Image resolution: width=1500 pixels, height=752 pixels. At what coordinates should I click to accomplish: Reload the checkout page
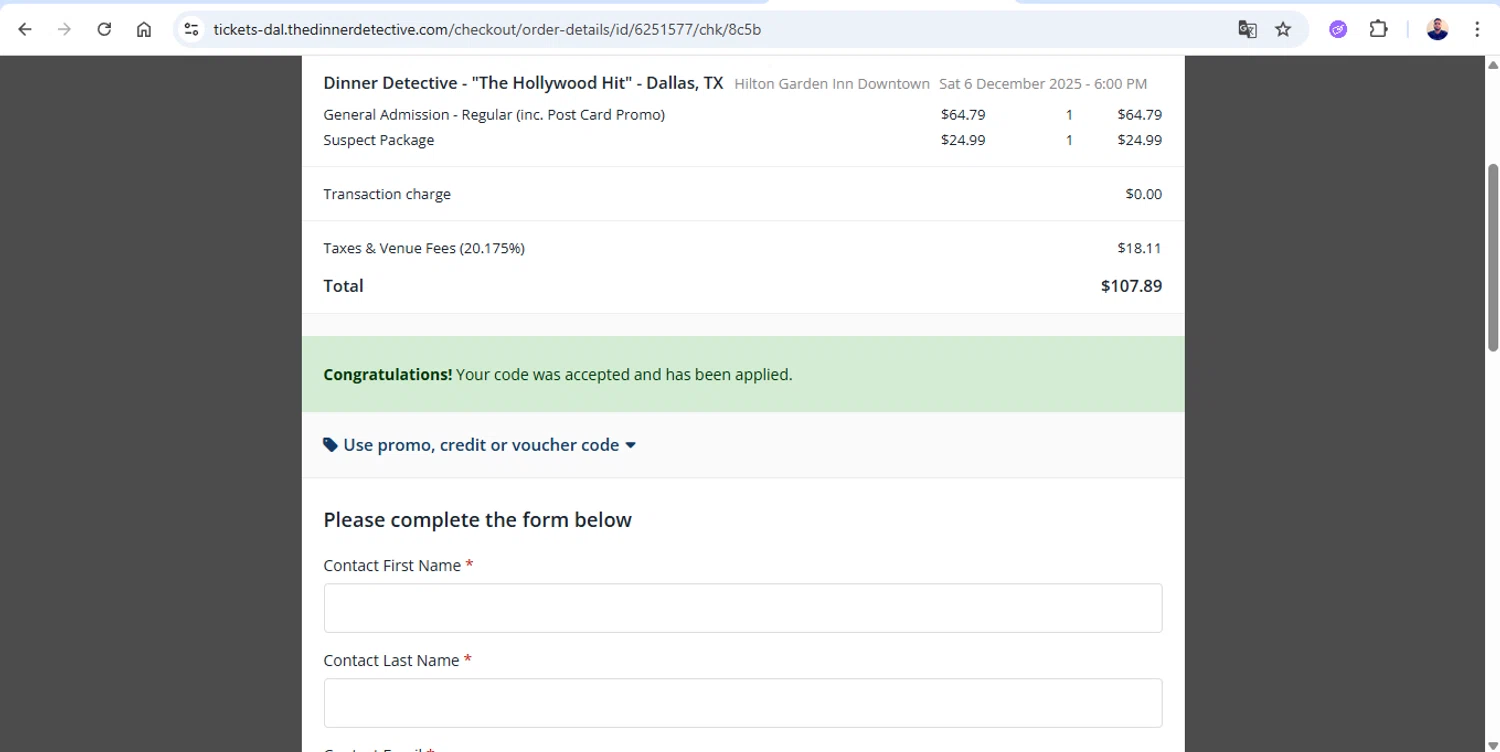pos(104,29)
